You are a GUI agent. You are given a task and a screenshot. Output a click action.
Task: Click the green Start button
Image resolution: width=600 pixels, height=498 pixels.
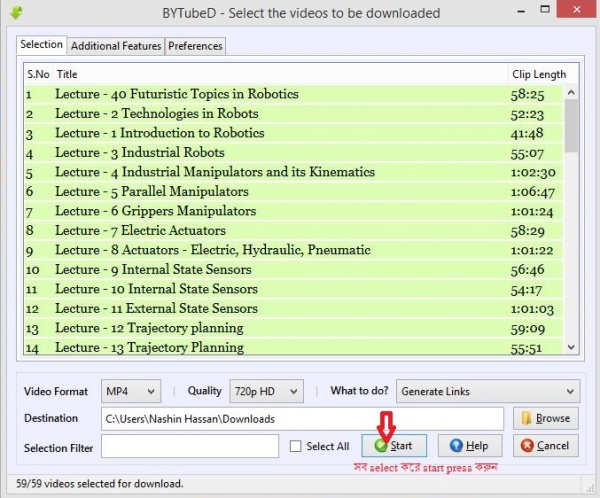(394, 446)
